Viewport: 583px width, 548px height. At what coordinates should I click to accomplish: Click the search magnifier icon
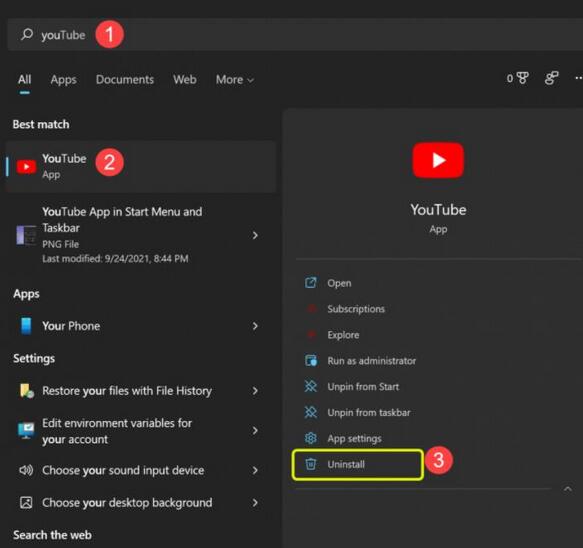click(27, 34)
